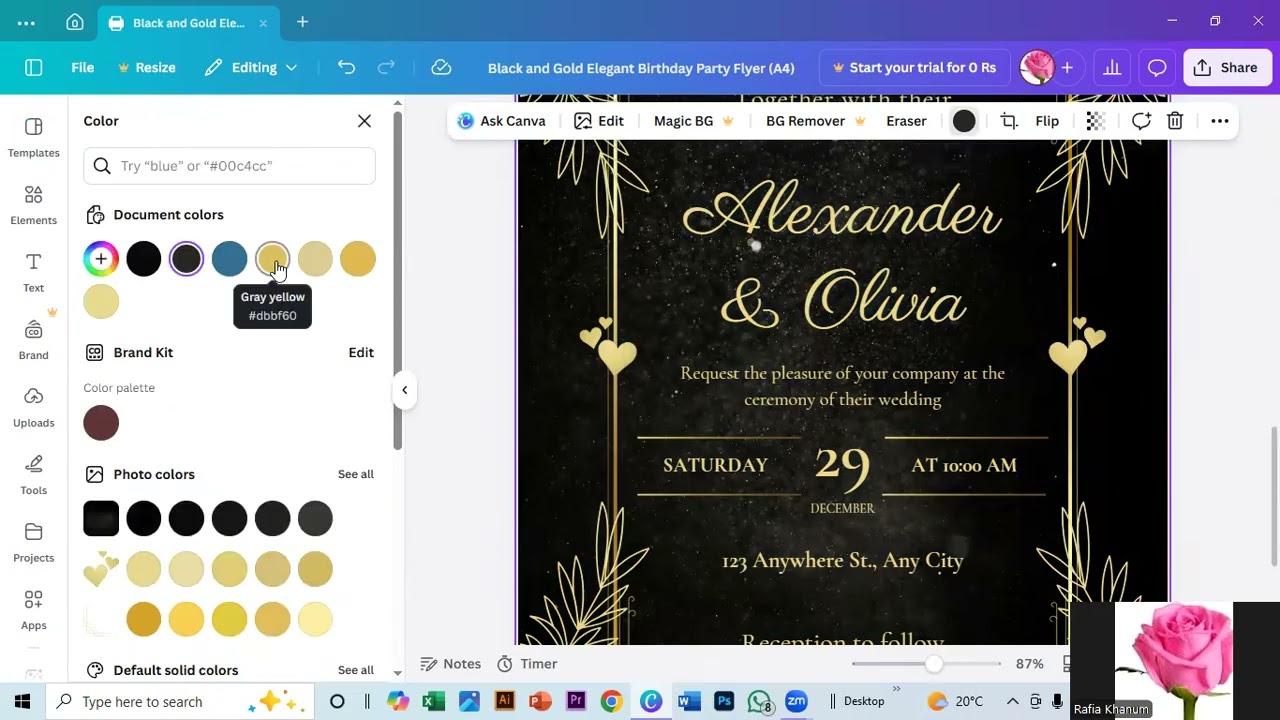Open the Projects sidebar panel
1280x720 pixels.
click(34, 542)
